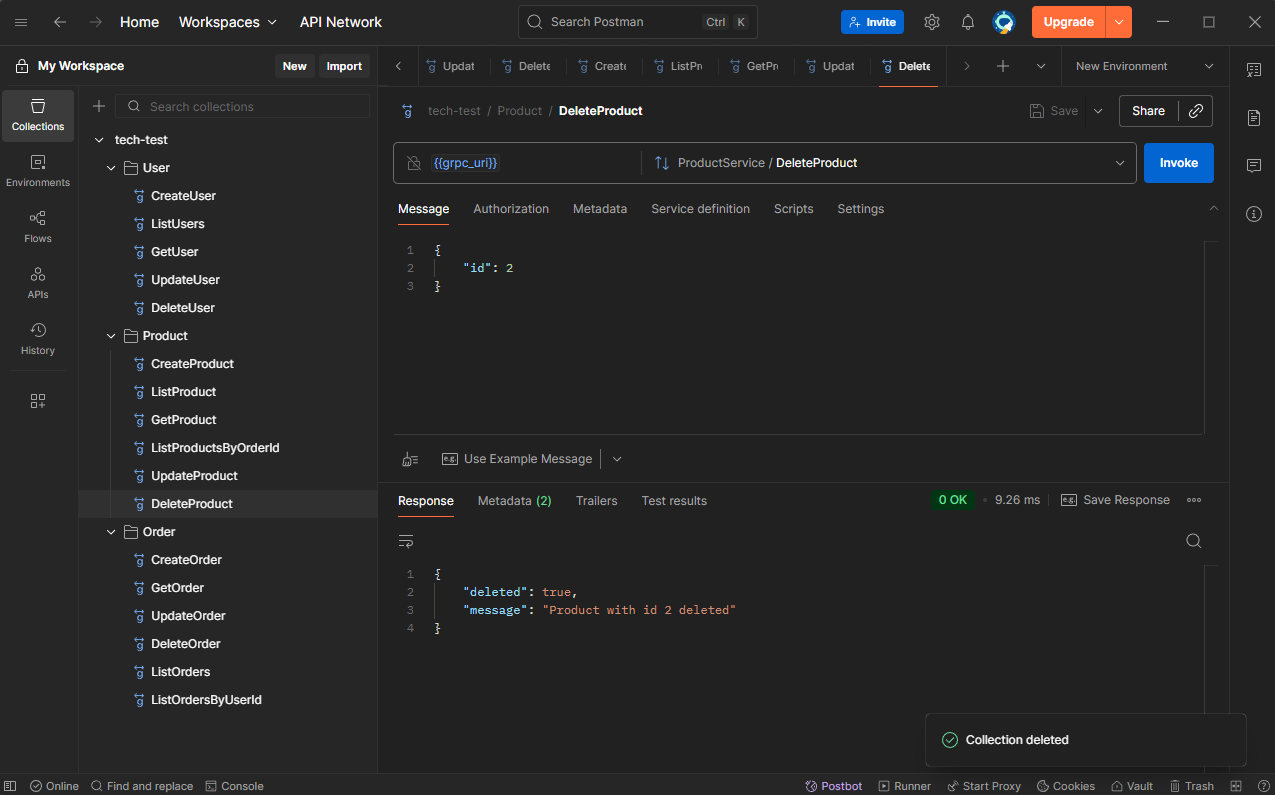
Task: Toggle the TLS lock icon in URL bar
Action: [x=414, y=163]
